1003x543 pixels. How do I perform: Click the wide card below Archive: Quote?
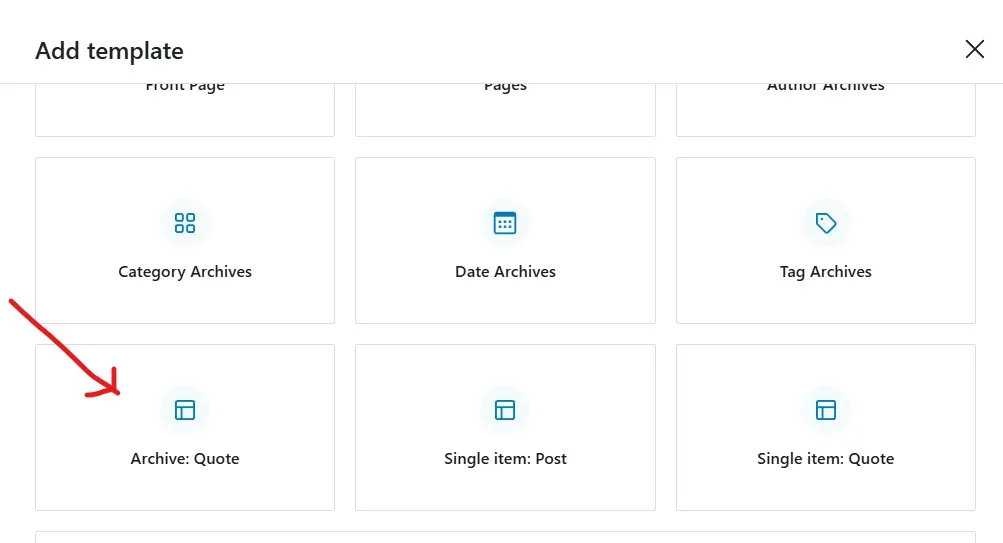[x=505, y=537]
